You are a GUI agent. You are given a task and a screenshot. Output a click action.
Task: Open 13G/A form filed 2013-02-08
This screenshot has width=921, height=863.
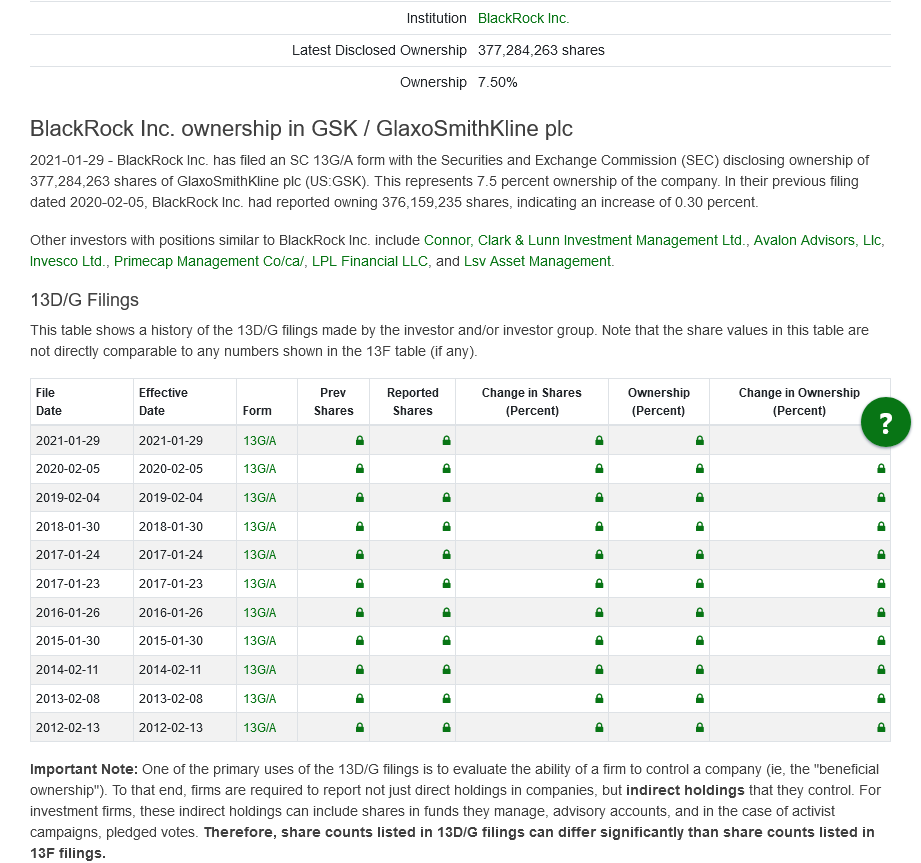pos(260,699)
